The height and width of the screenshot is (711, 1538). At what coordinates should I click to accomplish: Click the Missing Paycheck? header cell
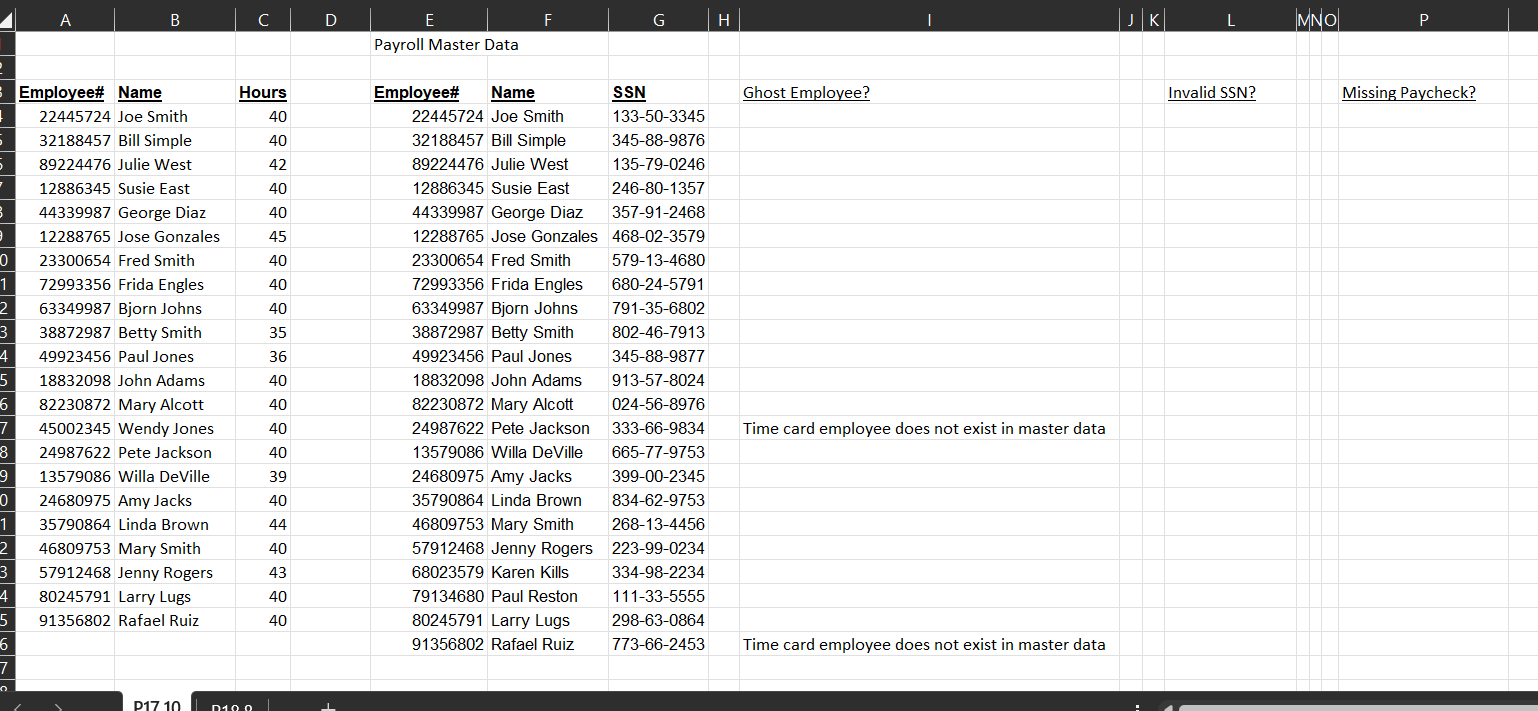1410,92
